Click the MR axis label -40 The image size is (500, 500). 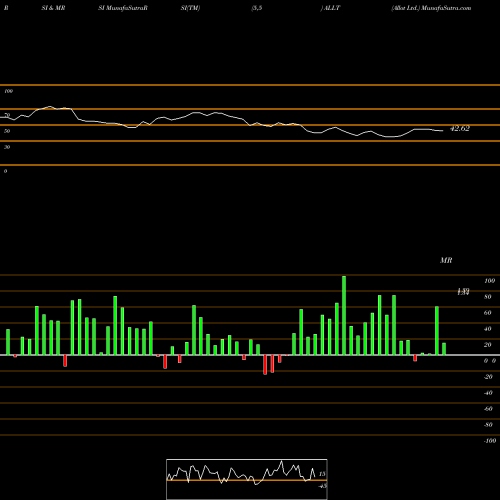click(488, 393)
